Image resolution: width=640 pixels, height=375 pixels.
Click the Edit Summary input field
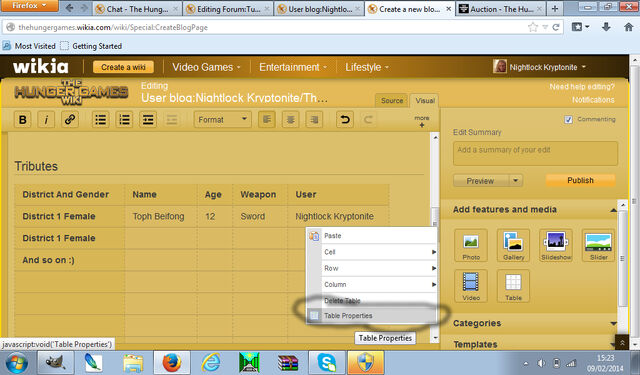point(535,153)
